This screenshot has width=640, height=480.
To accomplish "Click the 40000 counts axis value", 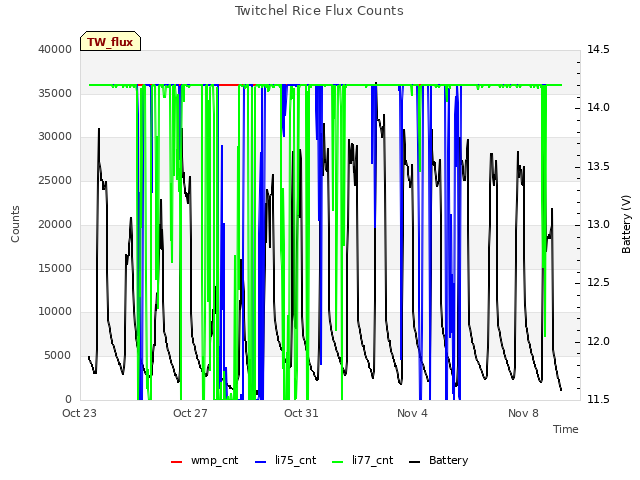I will [55, 49].
